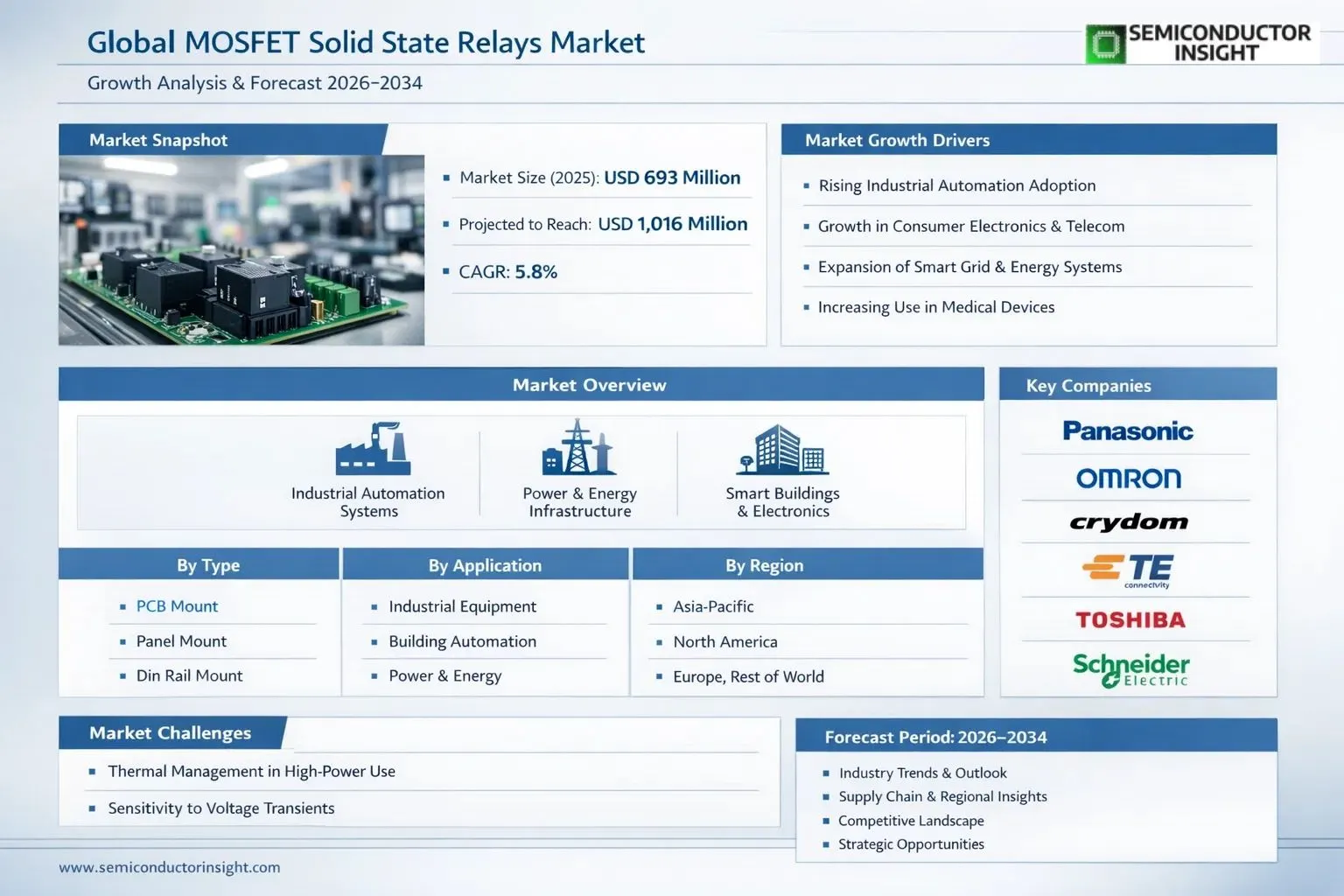
Task: Click the circuit board relay photo
Action: click(x=241, y=250)
